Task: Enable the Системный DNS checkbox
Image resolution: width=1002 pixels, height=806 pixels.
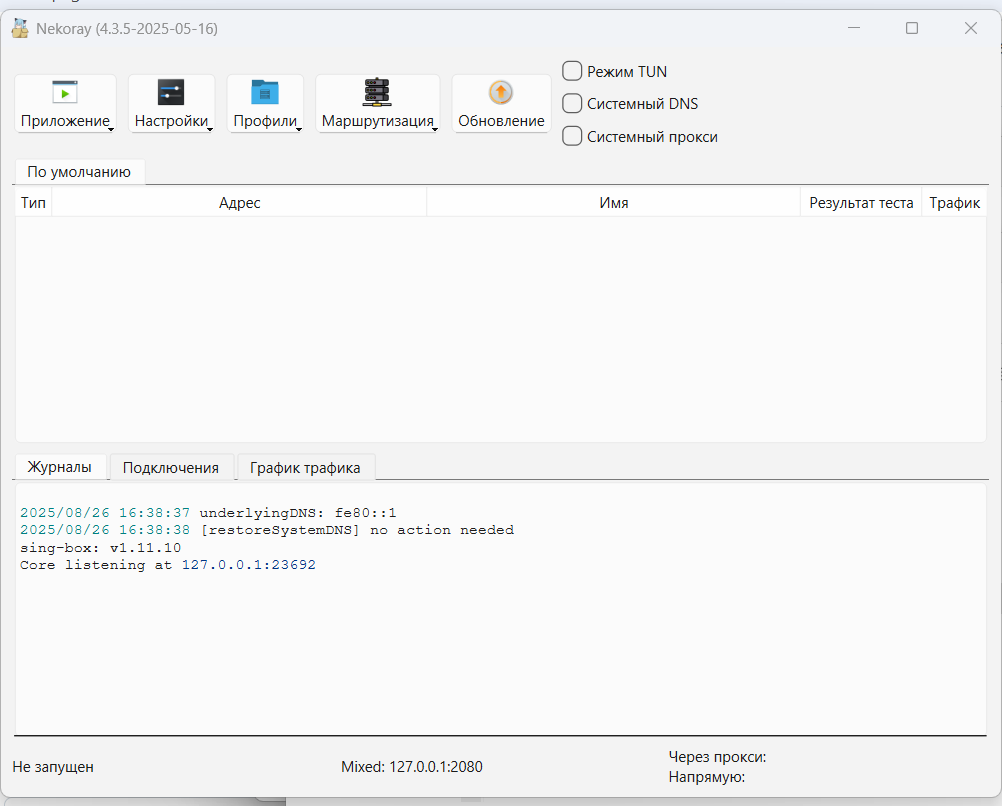Action: click(x=572, y=104)
